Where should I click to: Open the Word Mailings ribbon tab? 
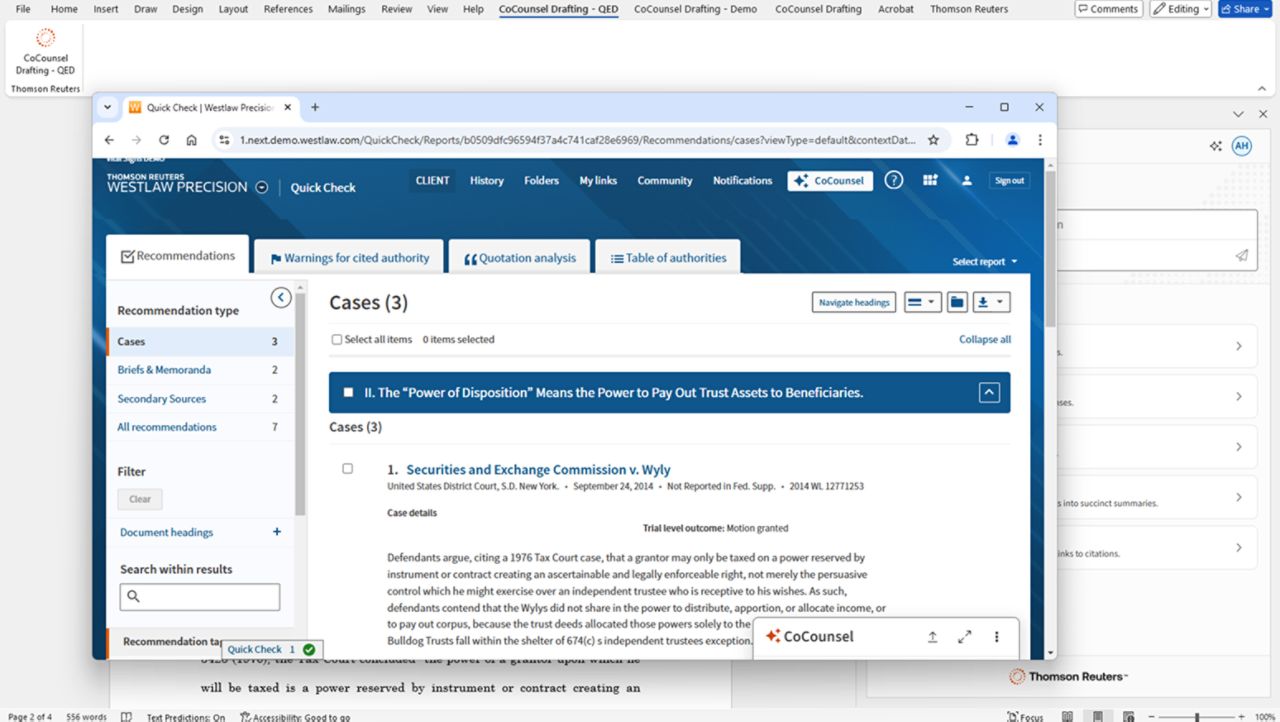347,9
